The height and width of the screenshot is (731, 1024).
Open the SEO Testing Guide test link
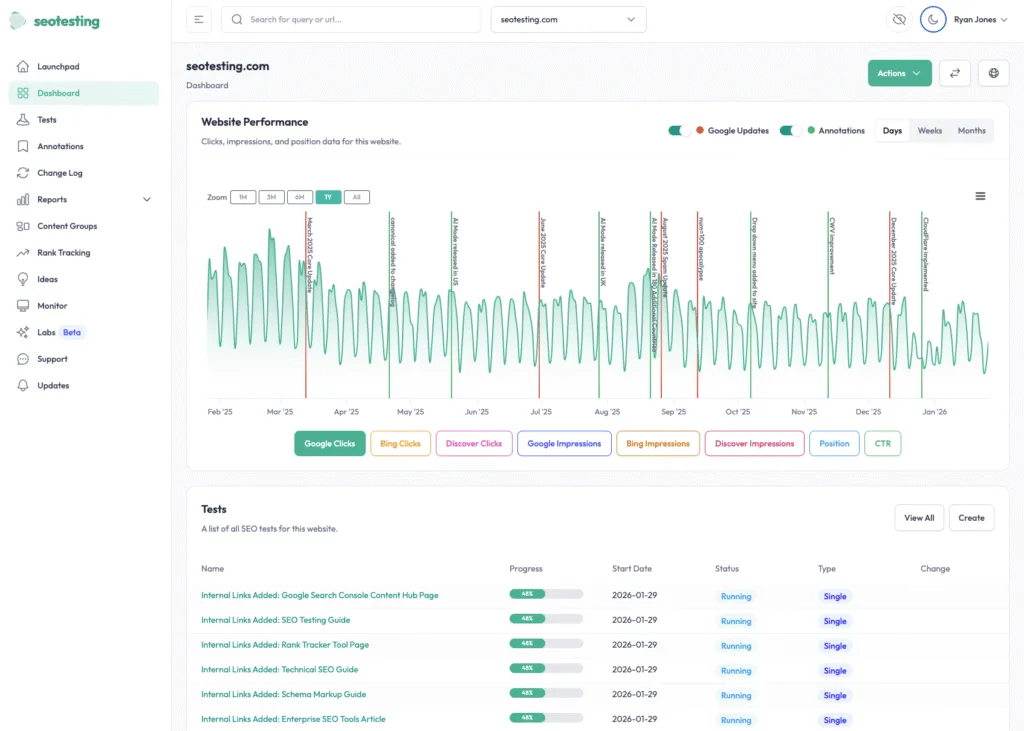[x=277, y=620]
